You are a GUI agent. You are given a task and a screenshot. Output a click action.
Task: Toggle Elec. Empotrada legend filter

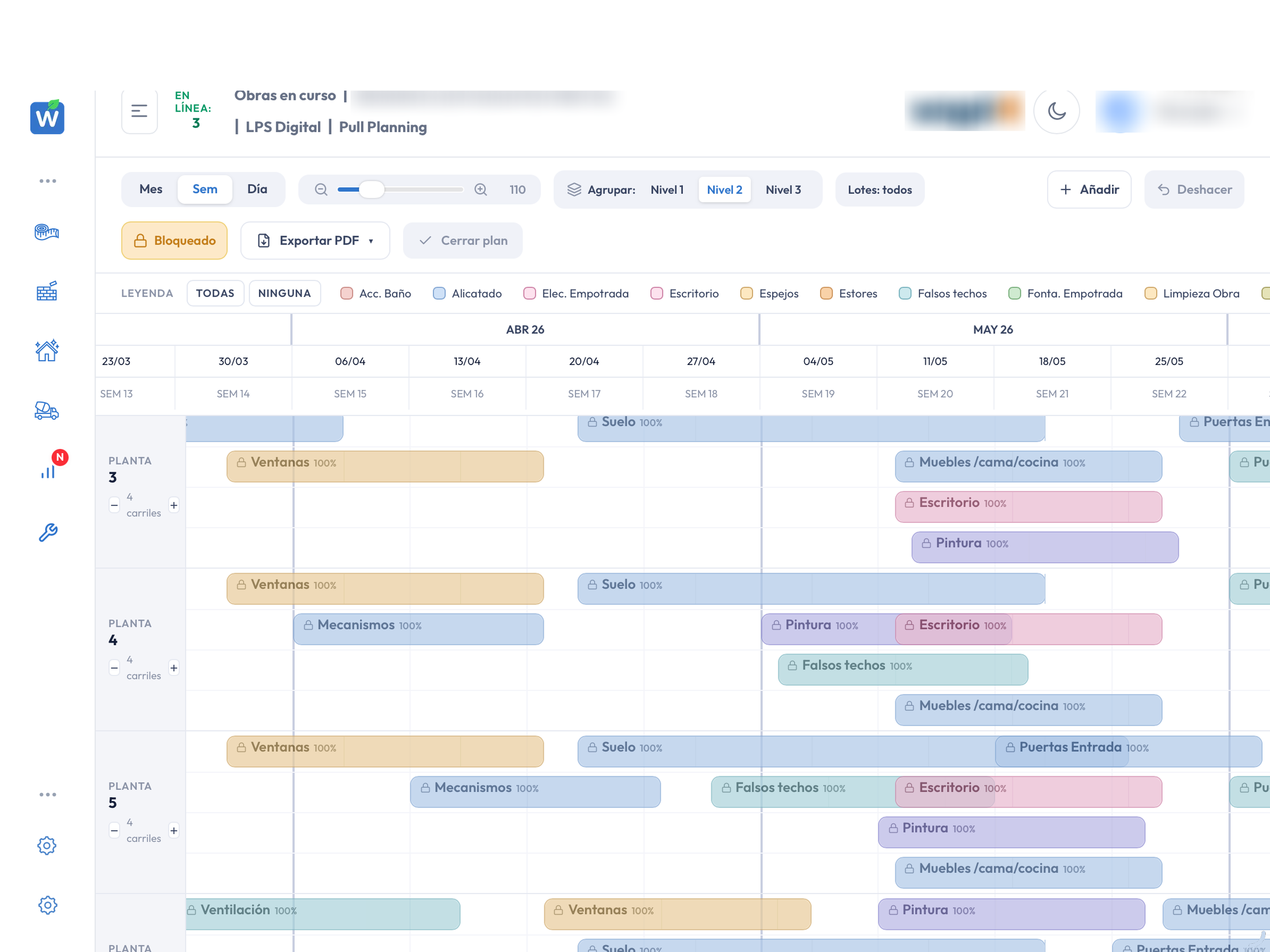pyautogui.click(x=576, y=293)
